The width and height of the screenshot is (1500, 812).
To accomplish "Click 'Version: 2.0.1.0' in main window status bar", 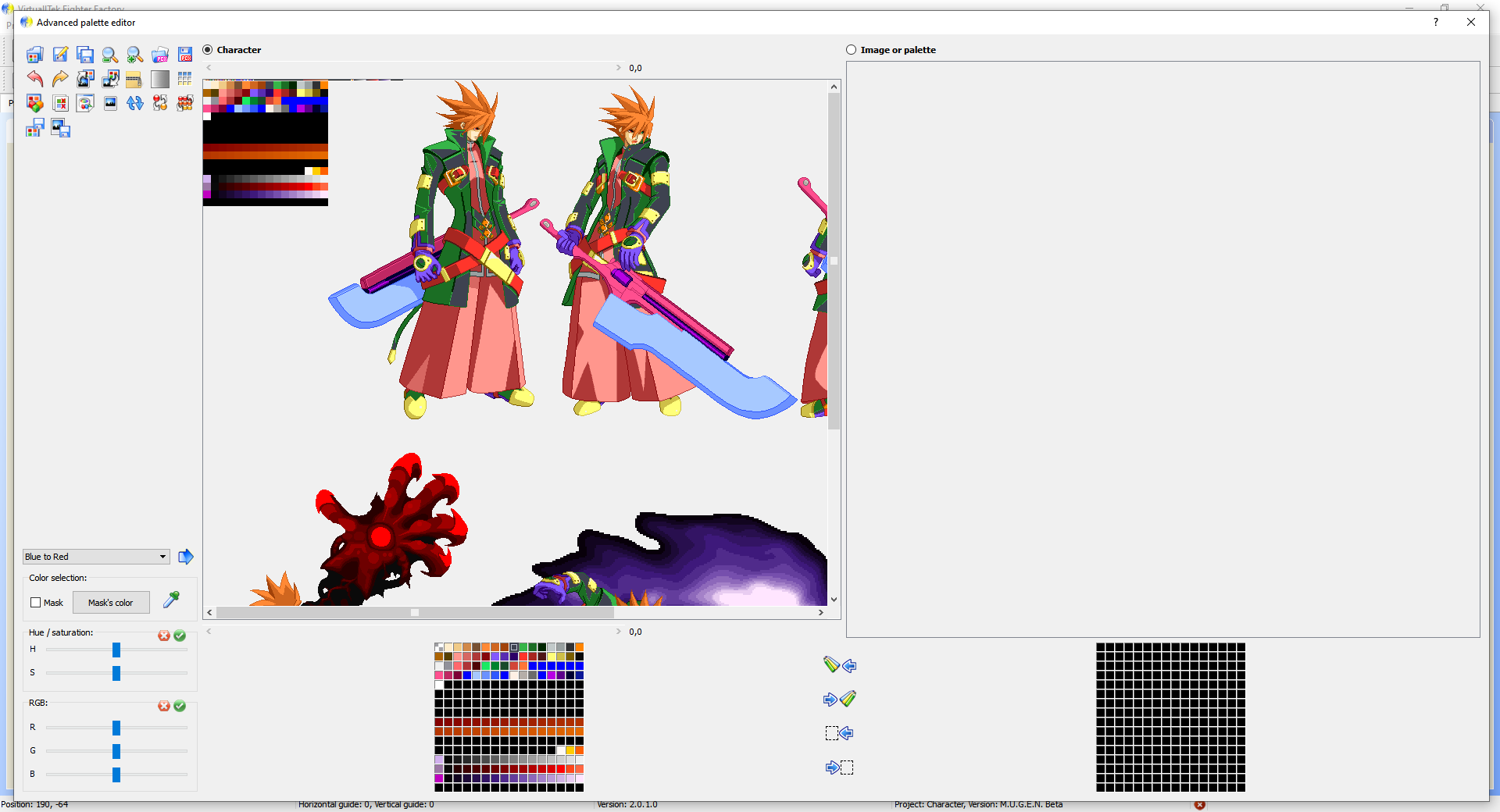I will tap(627, 805).
